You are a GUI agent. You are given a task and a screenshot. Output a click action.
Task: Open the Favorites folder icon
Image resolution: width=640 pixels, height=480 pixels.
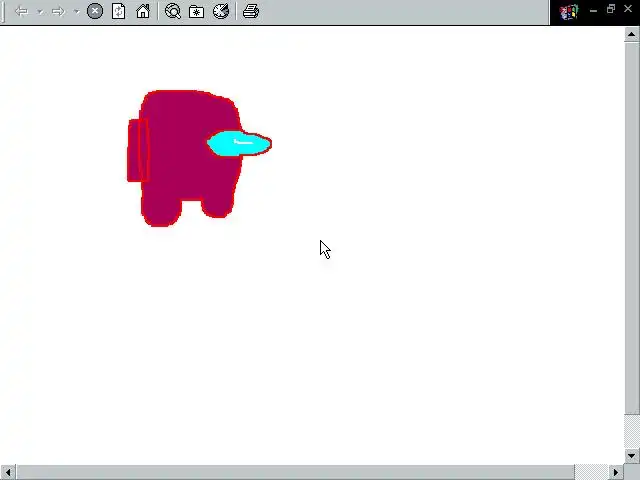point(196,11)
